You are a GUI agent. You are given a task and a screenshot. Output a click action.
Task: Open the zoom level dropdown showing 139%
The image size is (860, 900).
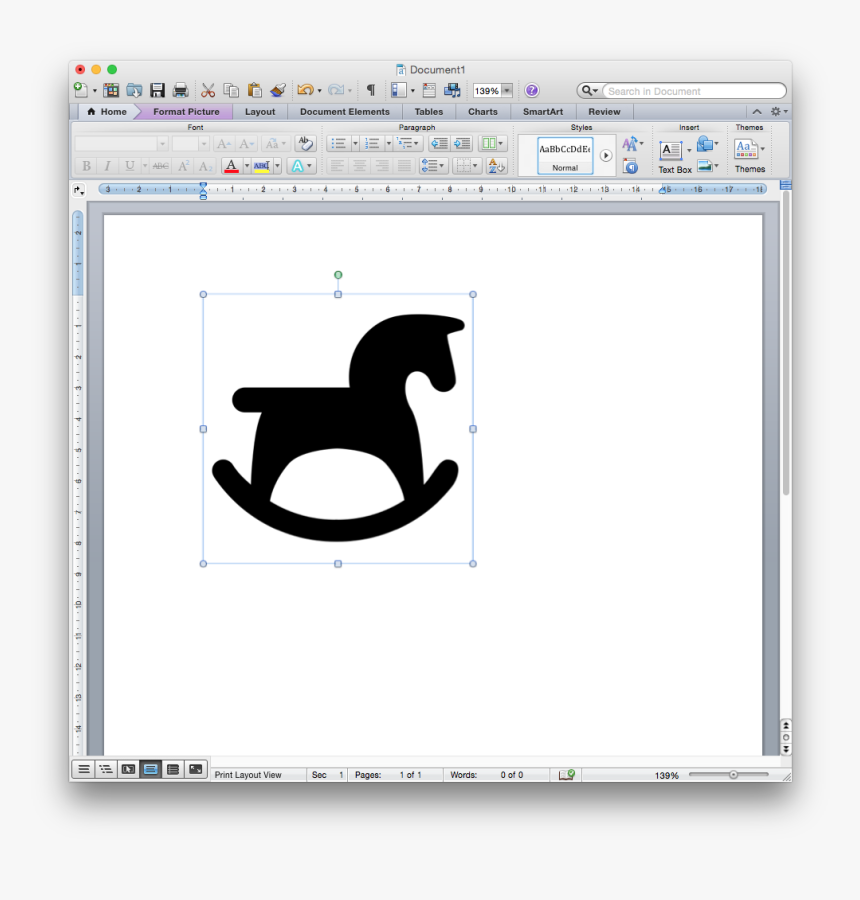click(506, 90)
